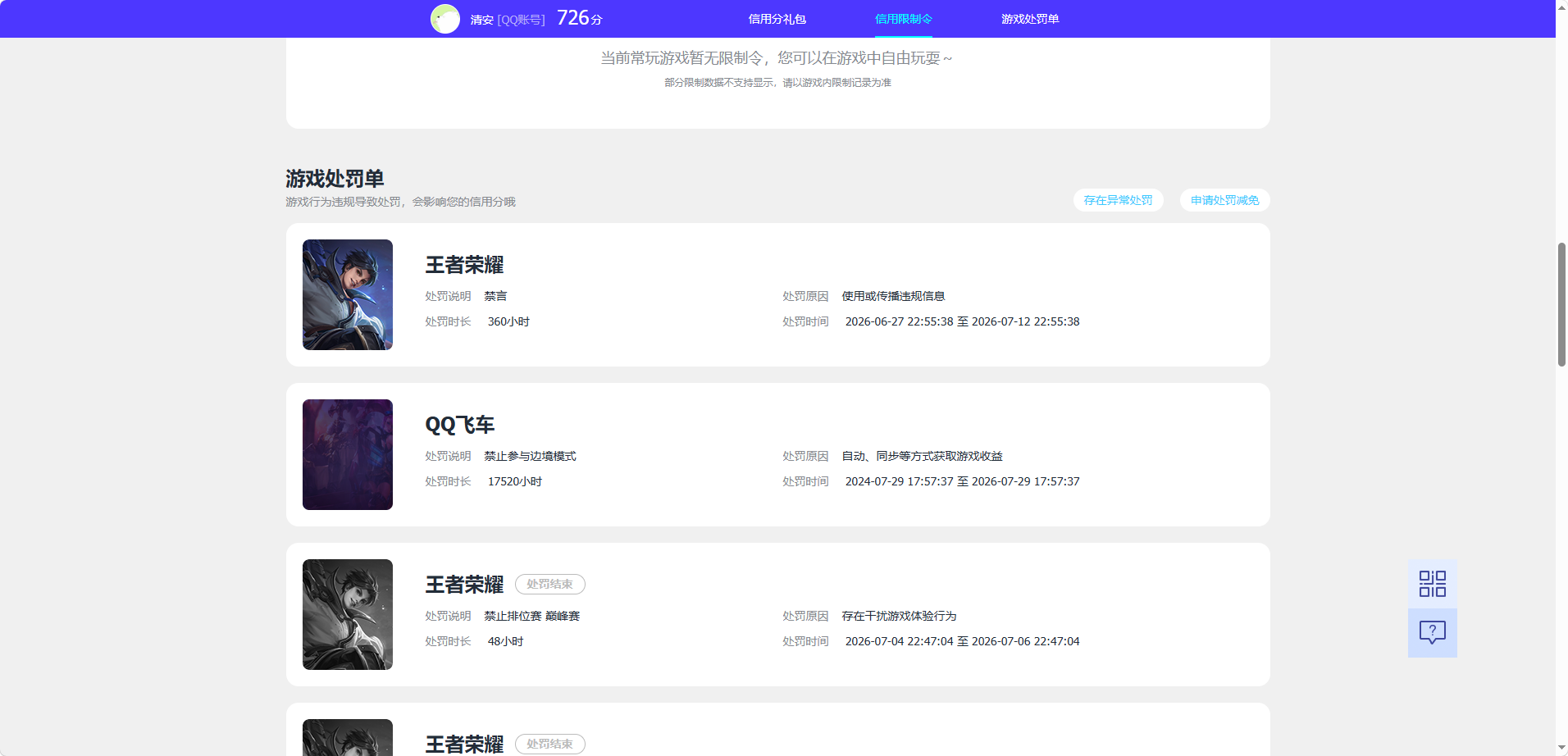Switch to 信用分礼包 tab
Image resolution: width=1568 pixels, height=756 pixels.
[777, 19]
